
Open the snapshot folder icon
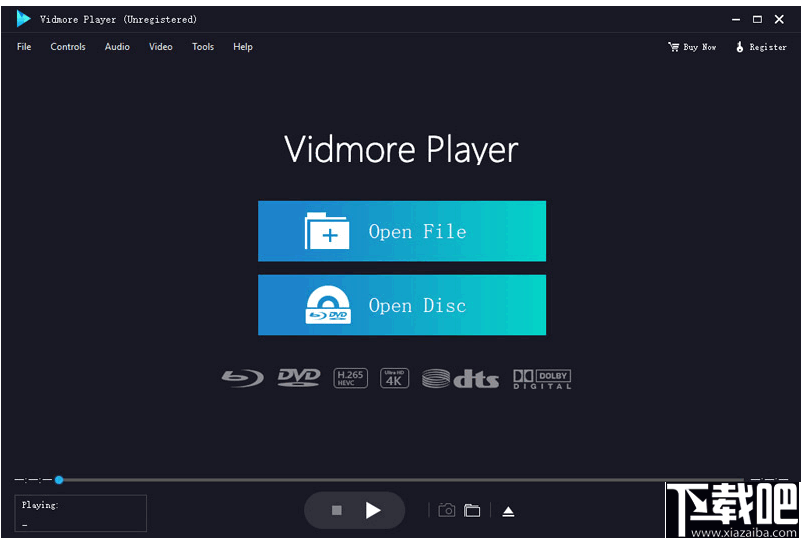point(472,511)
